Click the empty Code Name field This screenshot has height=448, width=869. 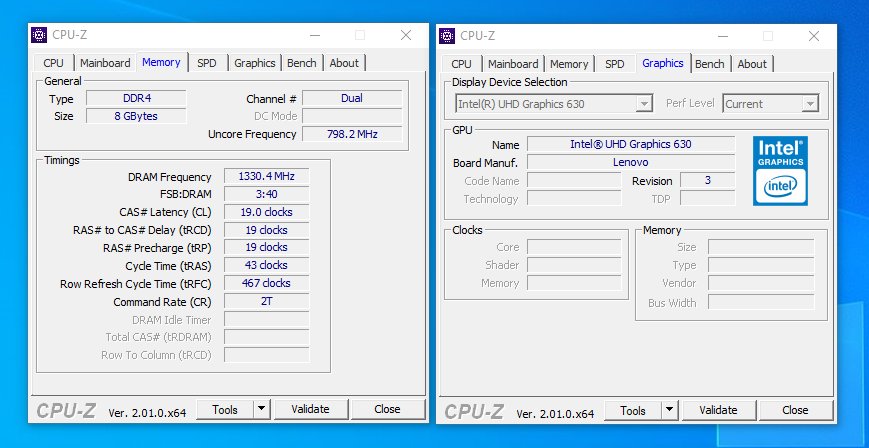coord(574,180)
